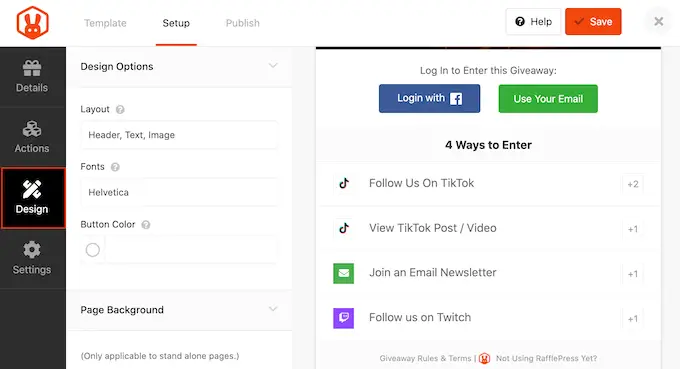680x369 pixels.
Task: Click the Layout help question icon
Action: click(120, 110)
